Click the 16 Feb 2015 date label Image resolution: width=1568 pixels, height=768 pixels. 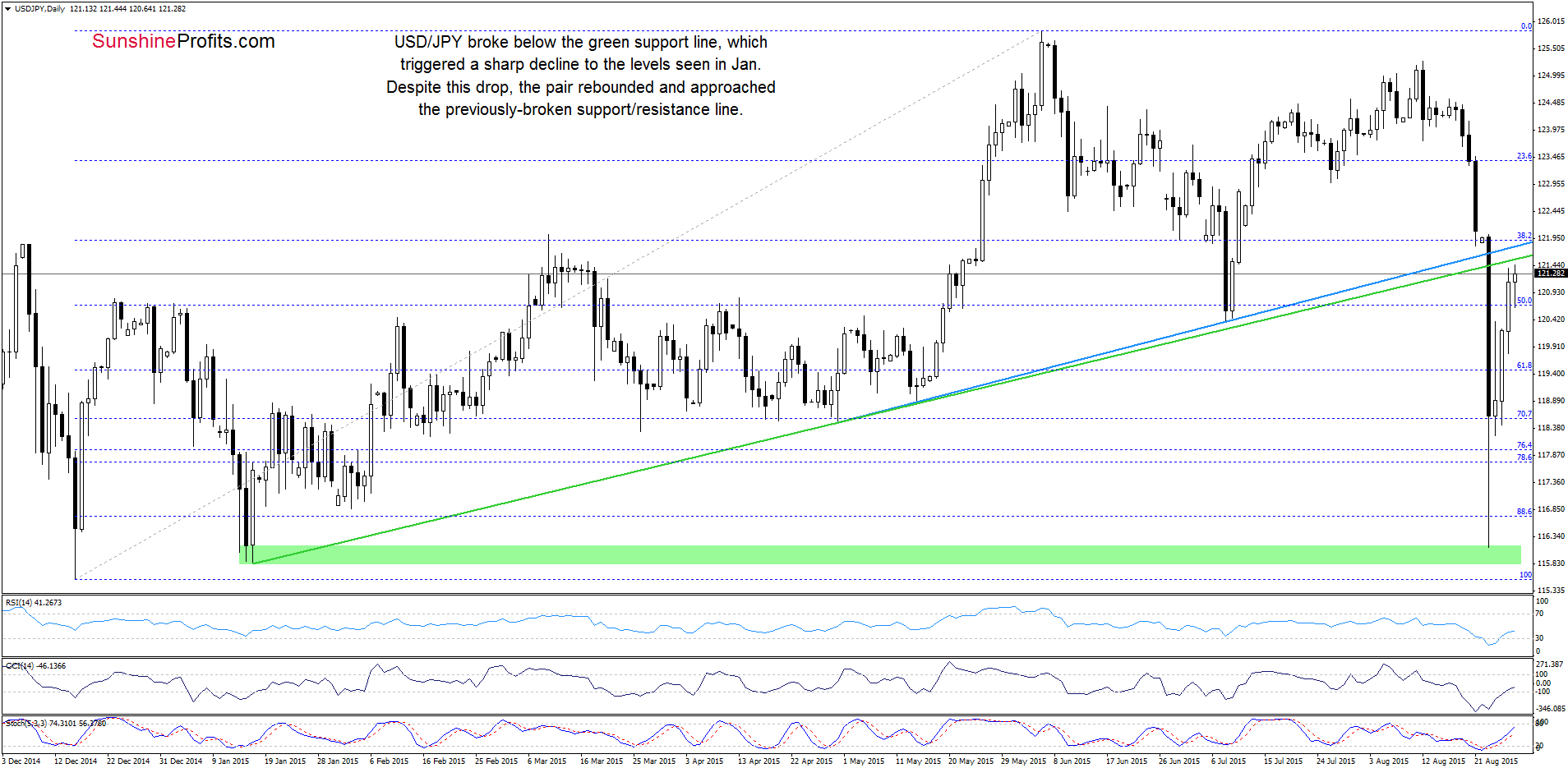tap(444, 761)
